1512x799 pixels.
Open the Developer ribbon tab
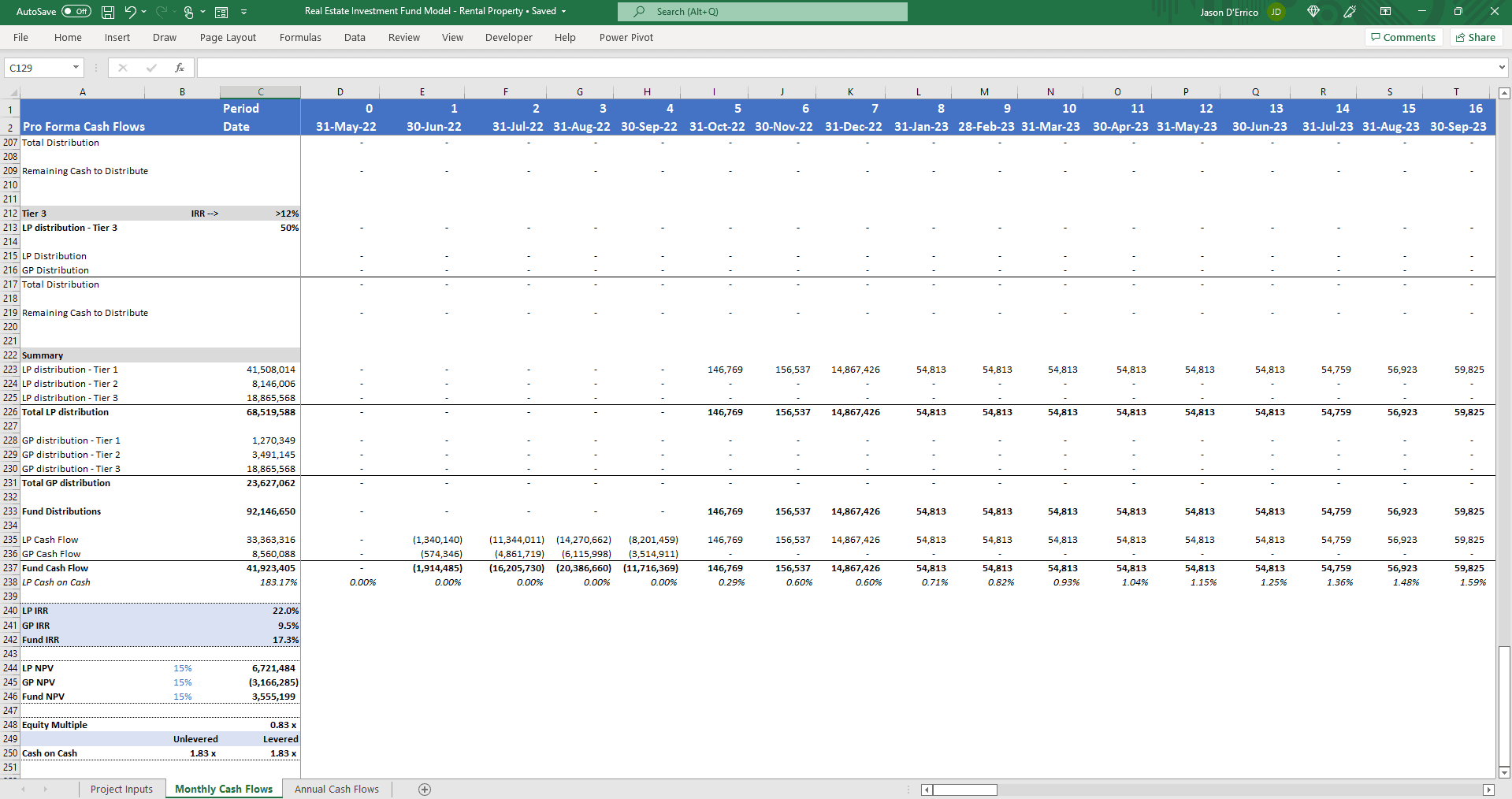tap(509, 37)
